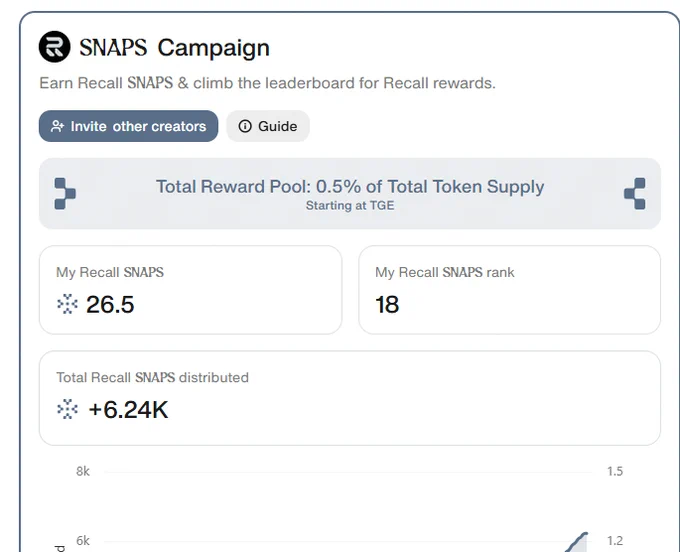Click the chart line endpoint marker
The width and height of the screenshot is (680, 552).
pyautogui.click(x=585, y=535)
